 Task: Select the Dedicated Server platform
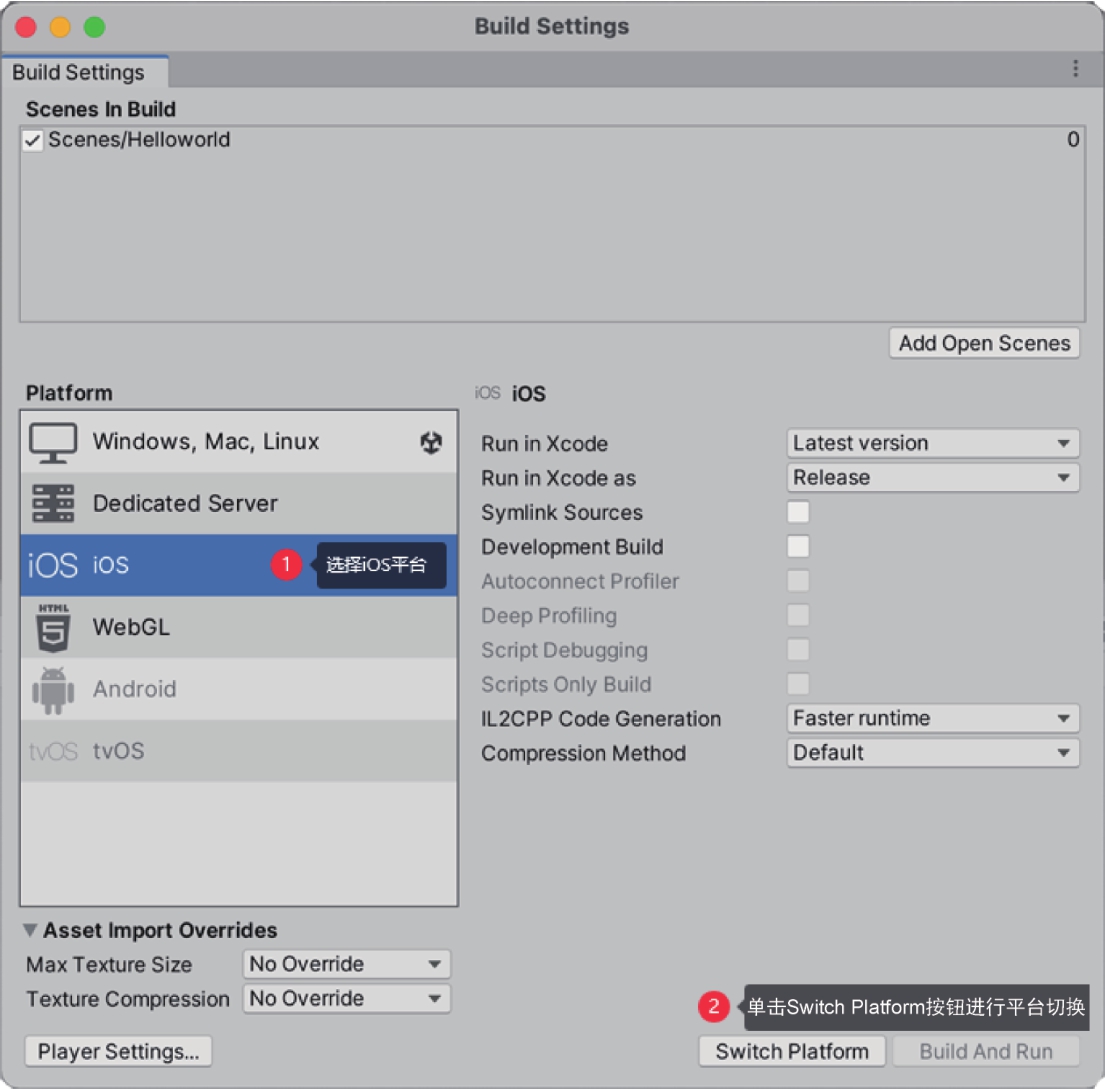tap(239, 503)
